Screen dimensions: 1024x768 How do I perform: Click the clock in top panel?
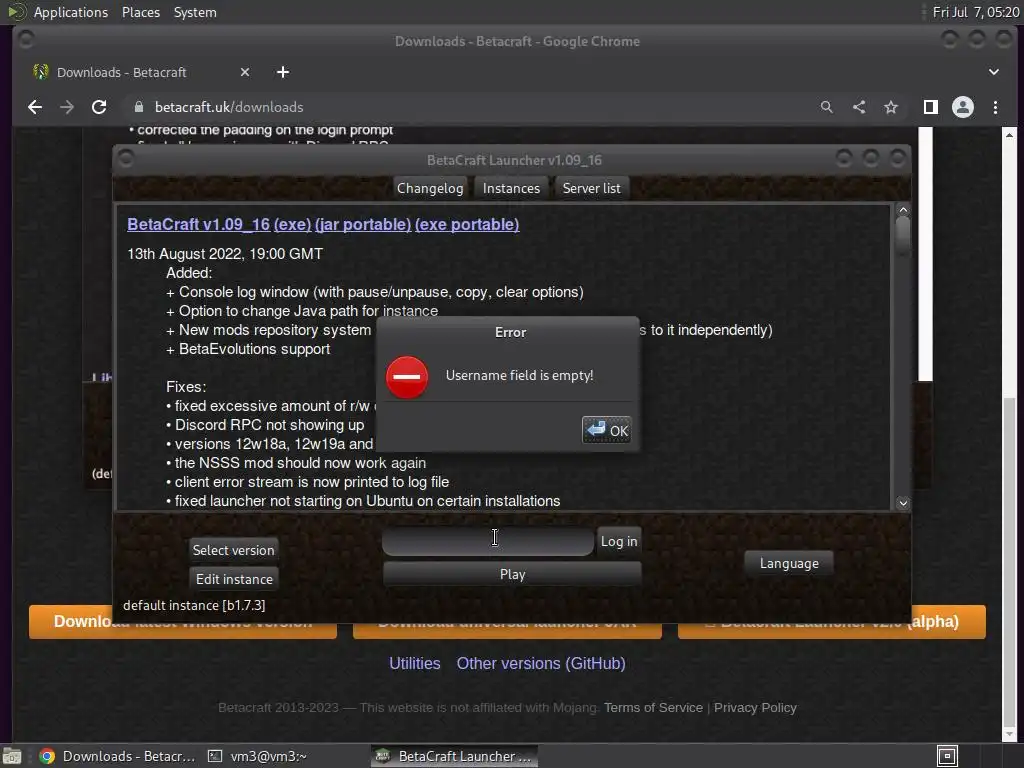[976, 12]
